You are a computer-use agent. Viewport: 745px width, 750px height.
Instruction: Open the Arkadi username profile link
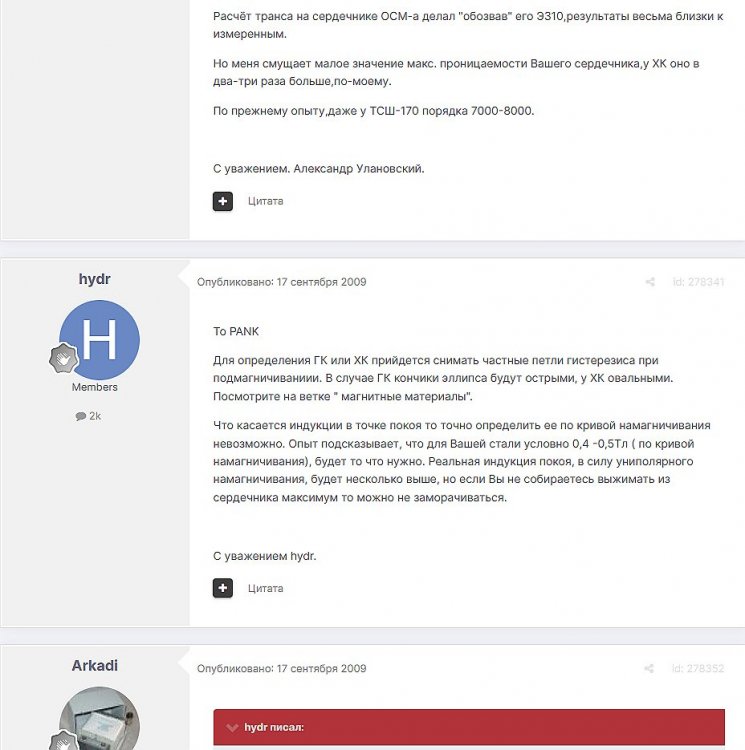pos(95,665)
